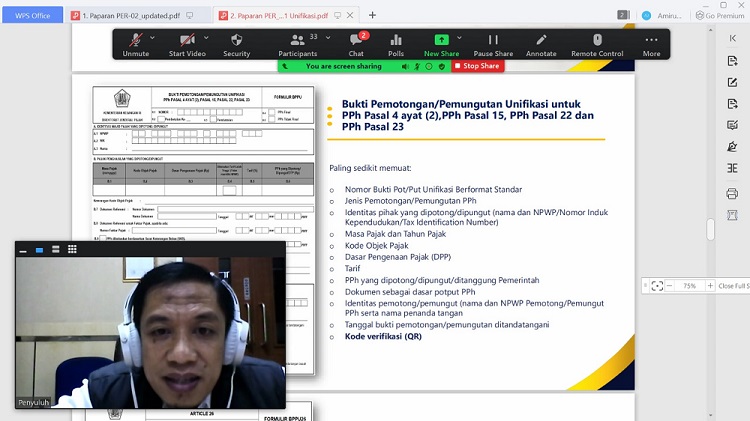Click the green New Share button
Screen dimensions: 750x421
click(x=441, y=44)
